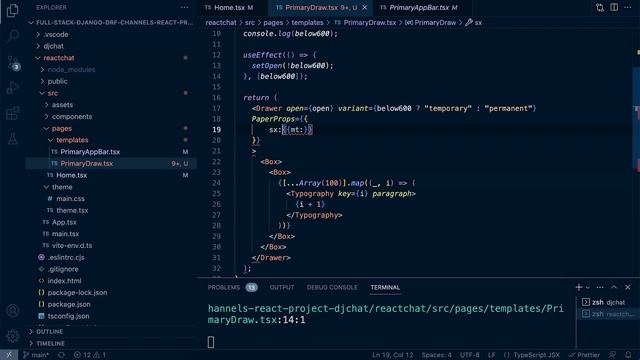Click the LF end of line setting

pyautogui.click(x=491, y=355)
